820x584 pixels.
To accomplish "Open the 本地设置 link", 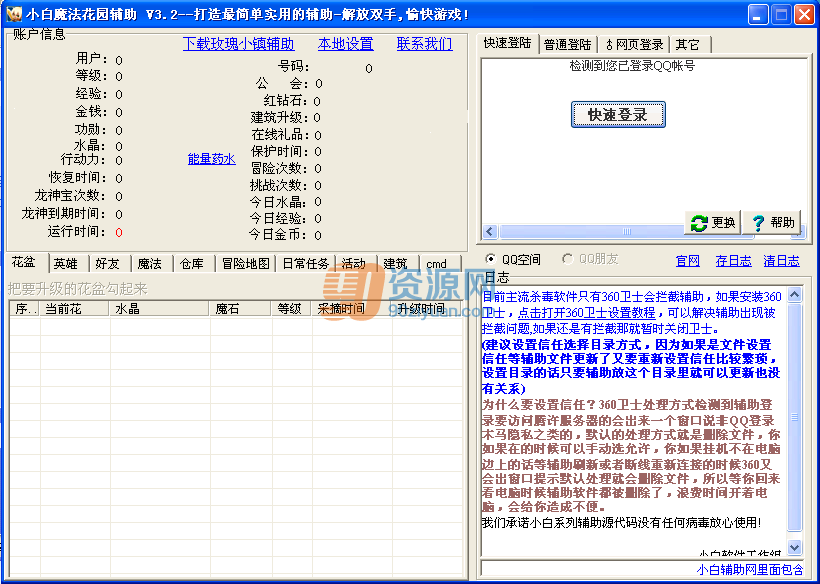I will (346, 44).
